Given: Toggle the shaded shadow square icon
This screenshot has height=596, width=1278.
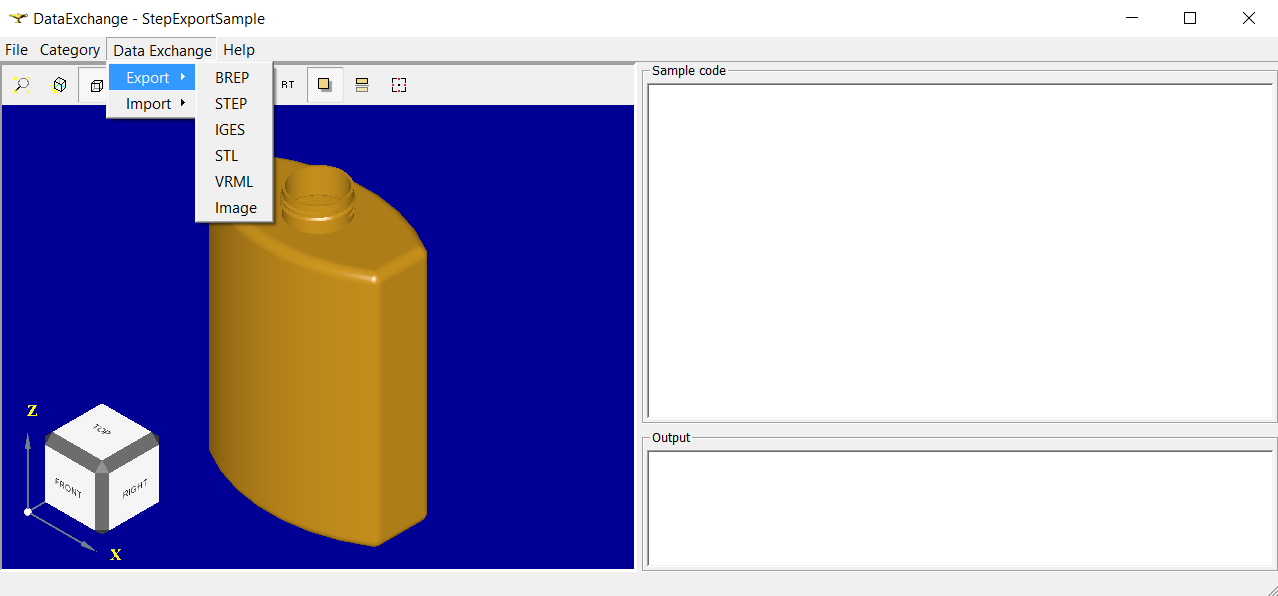Looking at the screenshot, I should (325, 86).
